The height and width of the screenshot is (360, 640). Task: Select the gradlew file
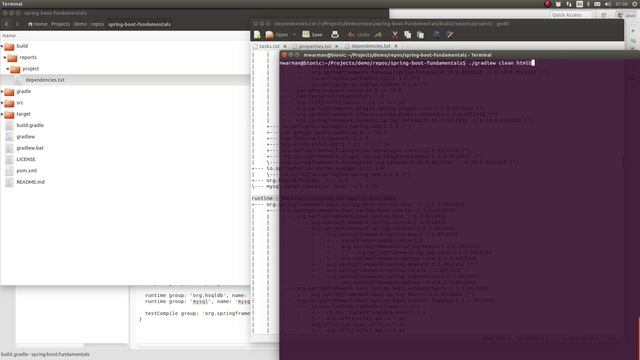coord(25,137)
